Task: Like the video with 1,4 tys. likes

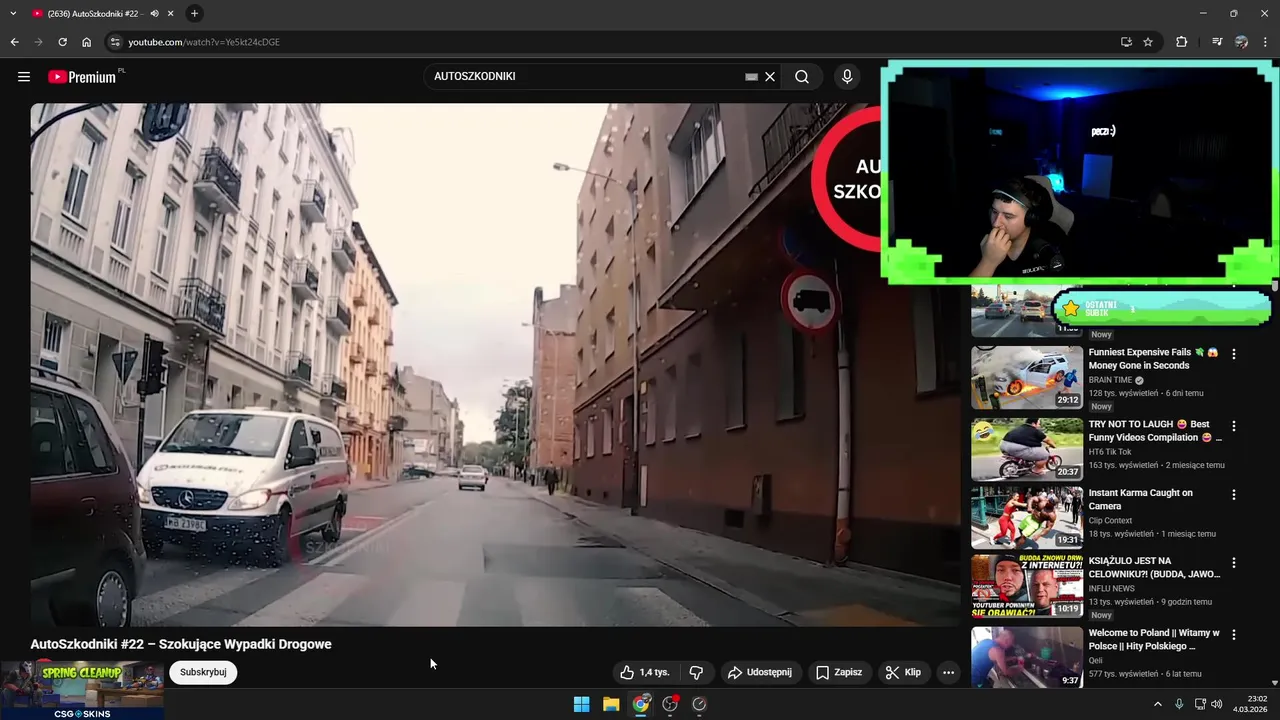Action: pyautogui.click(x=644, y=672)
